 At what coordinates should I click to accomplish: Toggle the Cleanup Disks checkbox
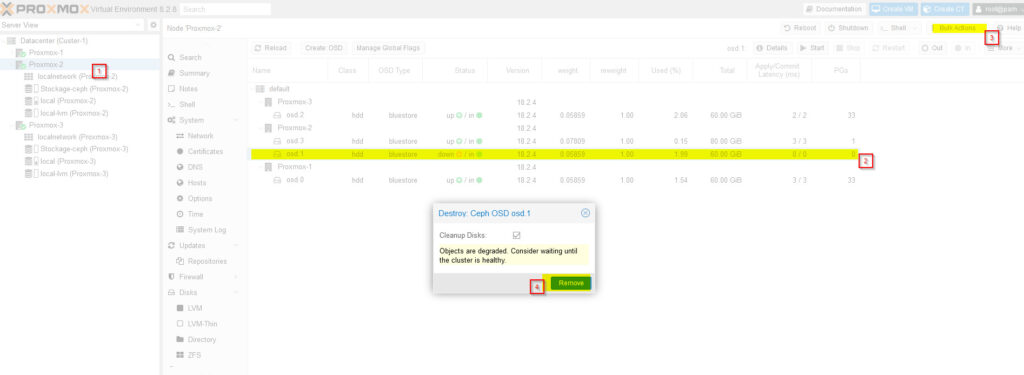coord(517,235)
